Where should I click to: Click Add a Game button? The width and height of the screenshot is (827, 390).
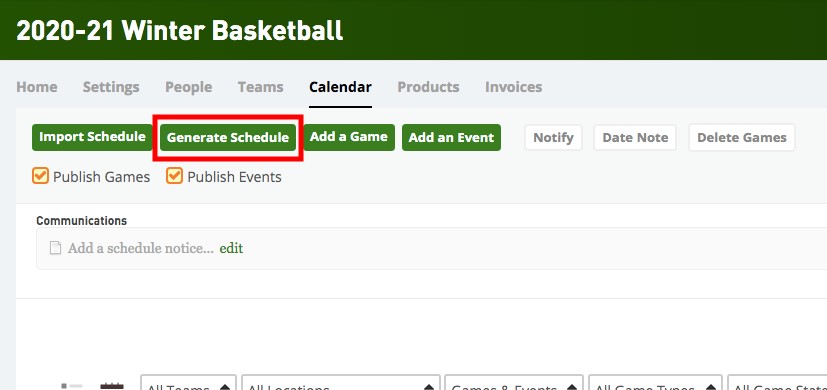[x=349, y=137]
